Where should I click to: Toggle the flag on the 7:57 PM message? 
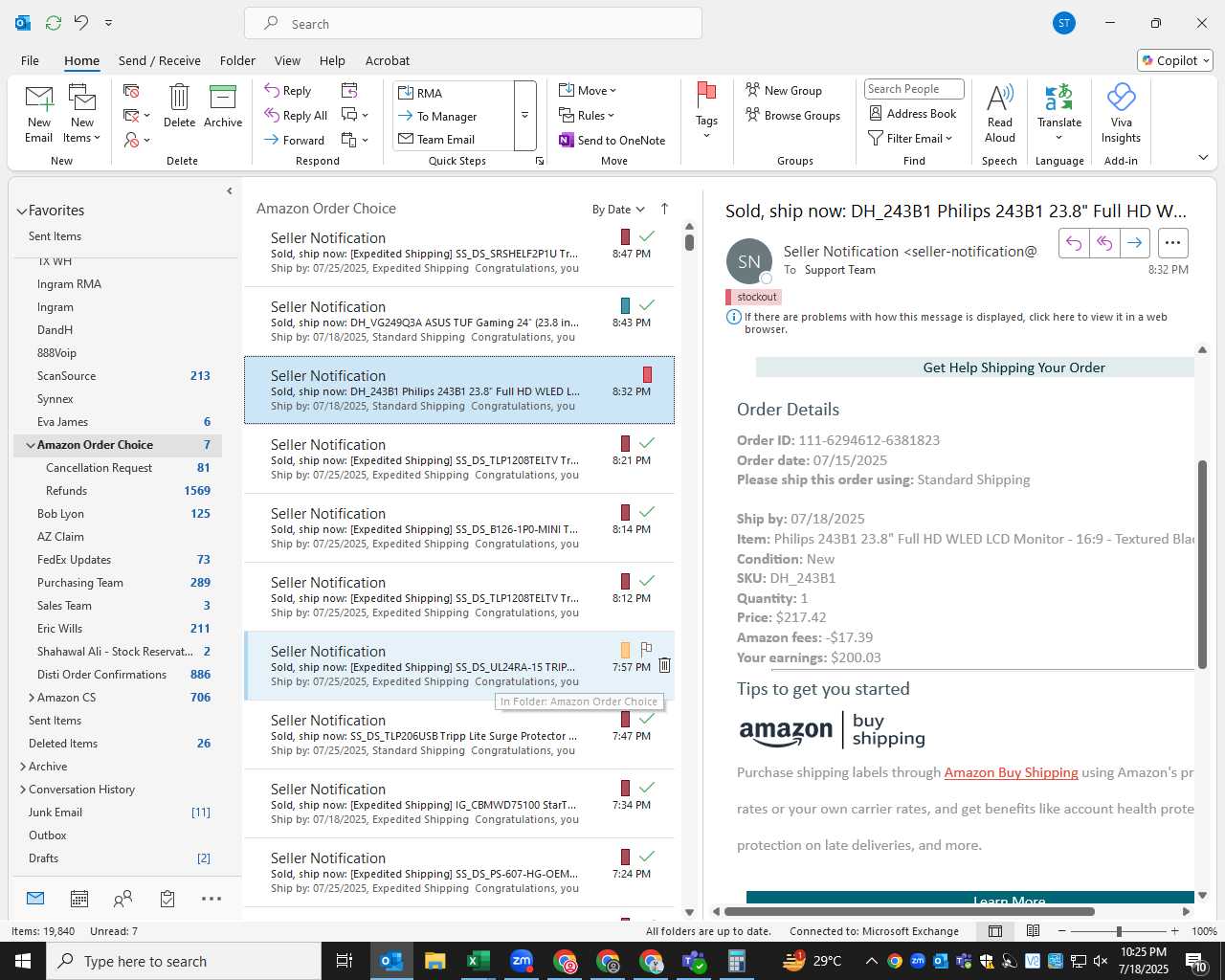646,649
